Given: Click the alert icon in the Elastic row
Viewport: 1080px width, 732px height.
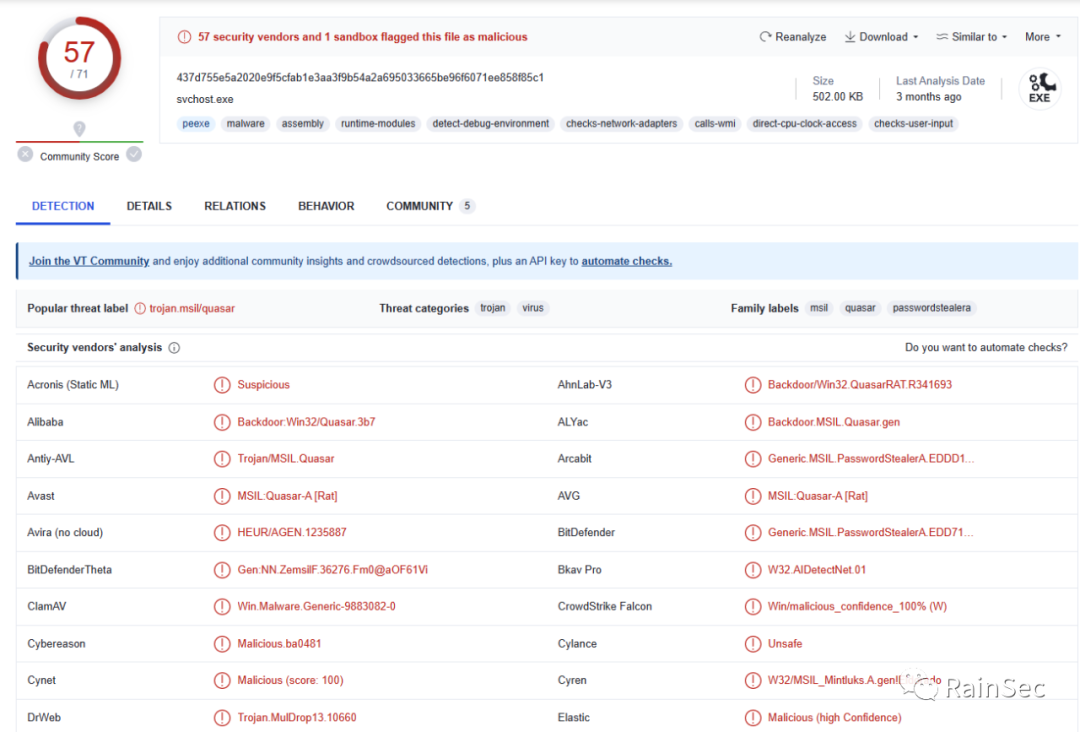Looking at the screenshot, I should (753, 718).
